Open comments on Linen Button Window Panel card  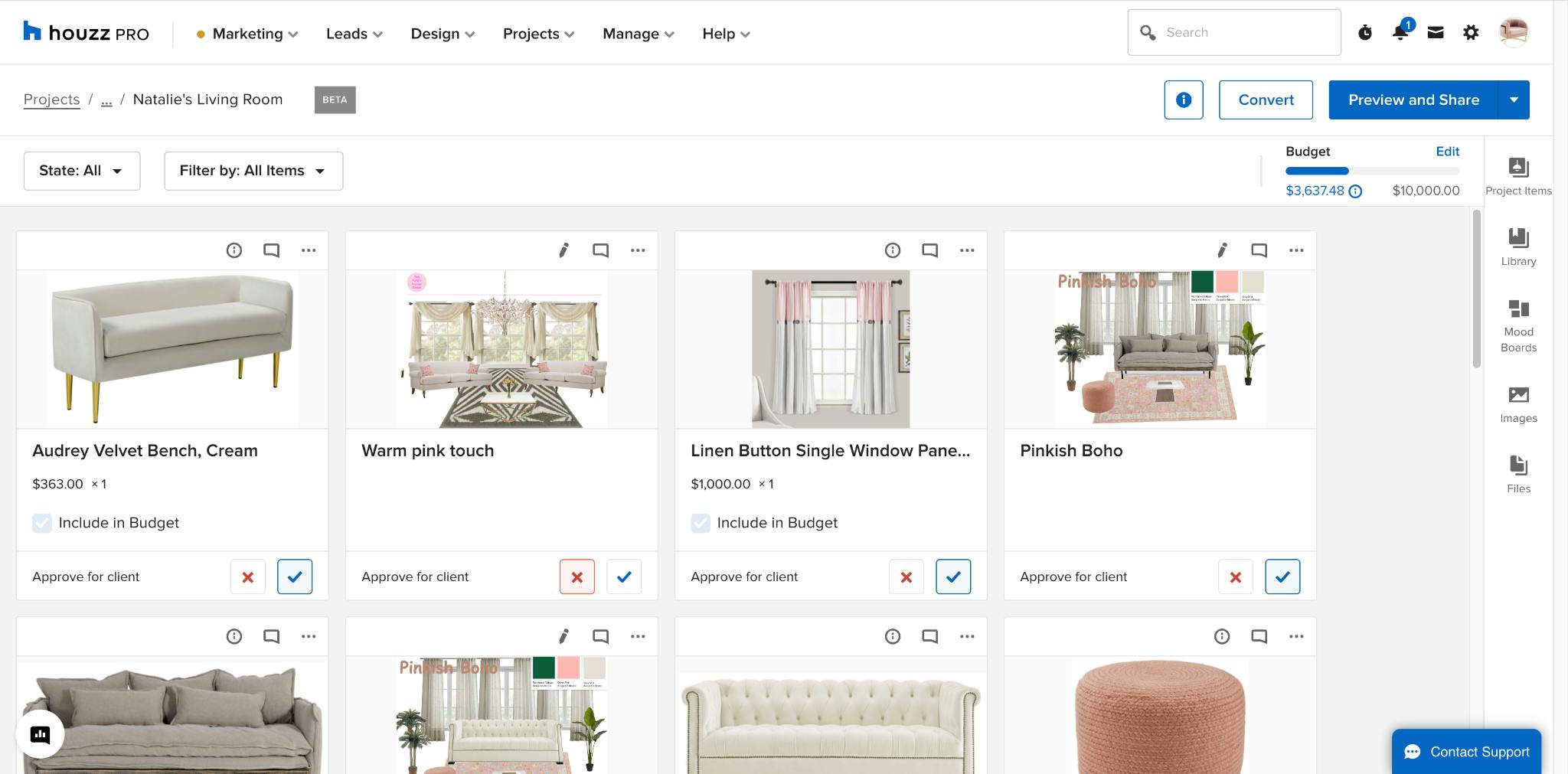(929, 250)
